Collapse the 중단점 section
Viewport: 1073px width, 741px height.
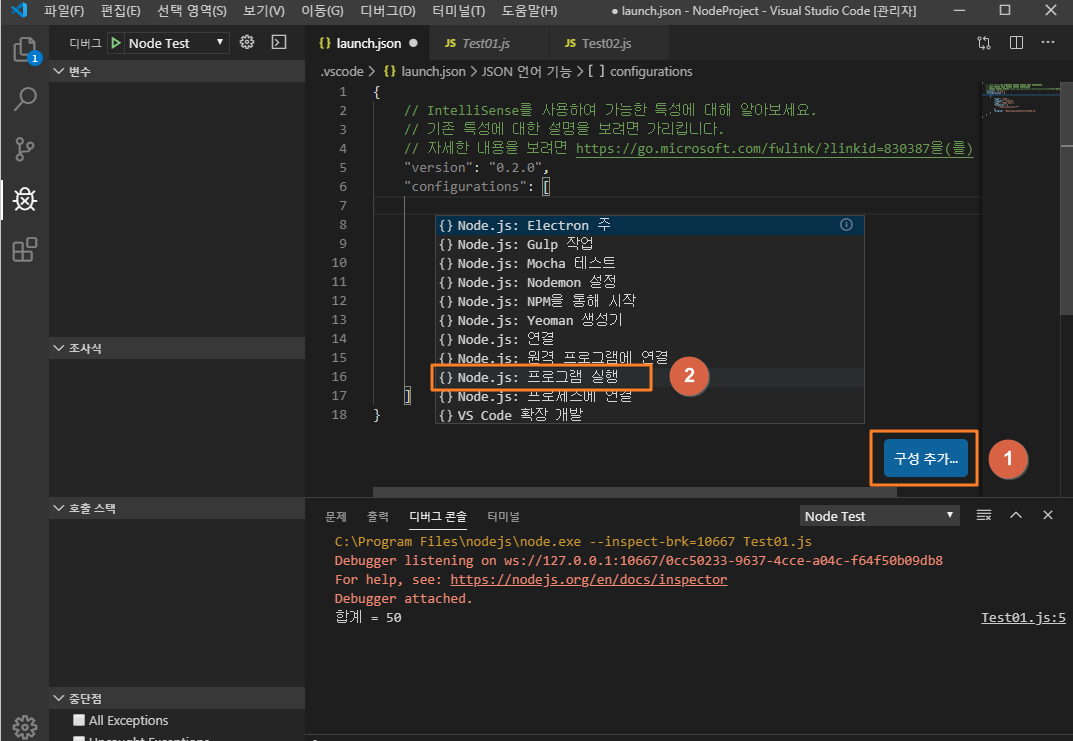pos(177,699)
